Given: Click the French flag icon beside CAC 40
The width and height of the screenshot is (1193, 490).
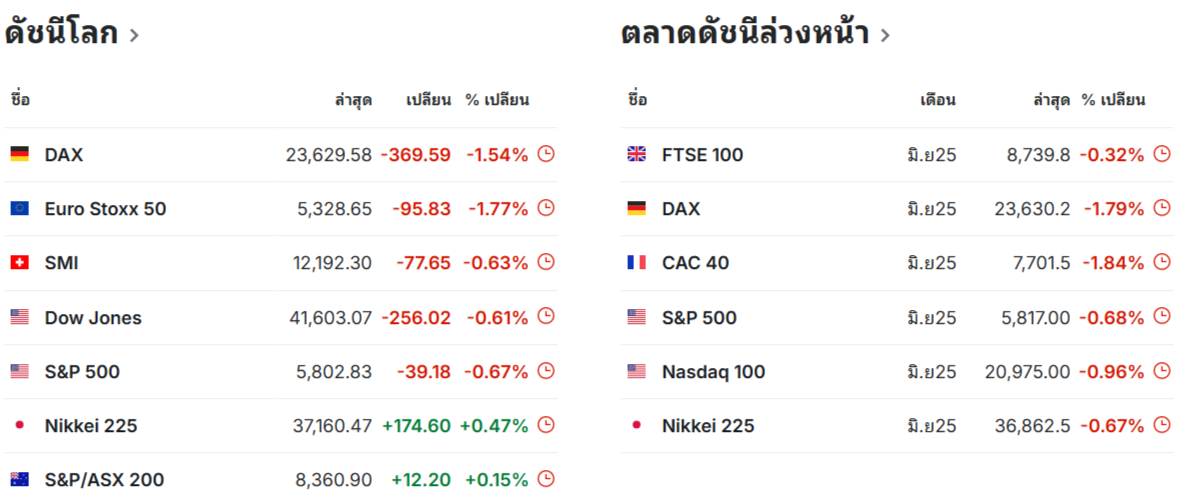Looking at the screenshot, I should pyautogui.click(x=636, y=262).
